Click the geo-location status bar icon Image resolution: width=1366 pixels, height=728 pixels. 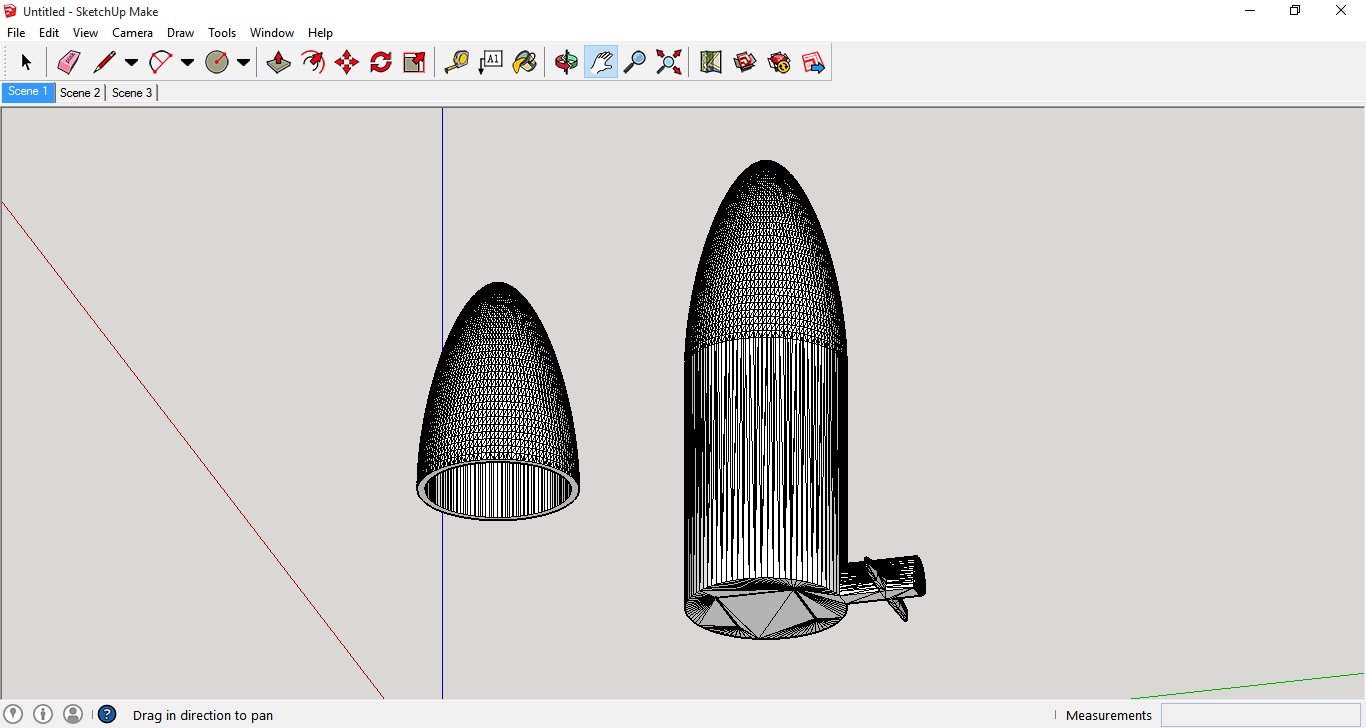(14, 714)
